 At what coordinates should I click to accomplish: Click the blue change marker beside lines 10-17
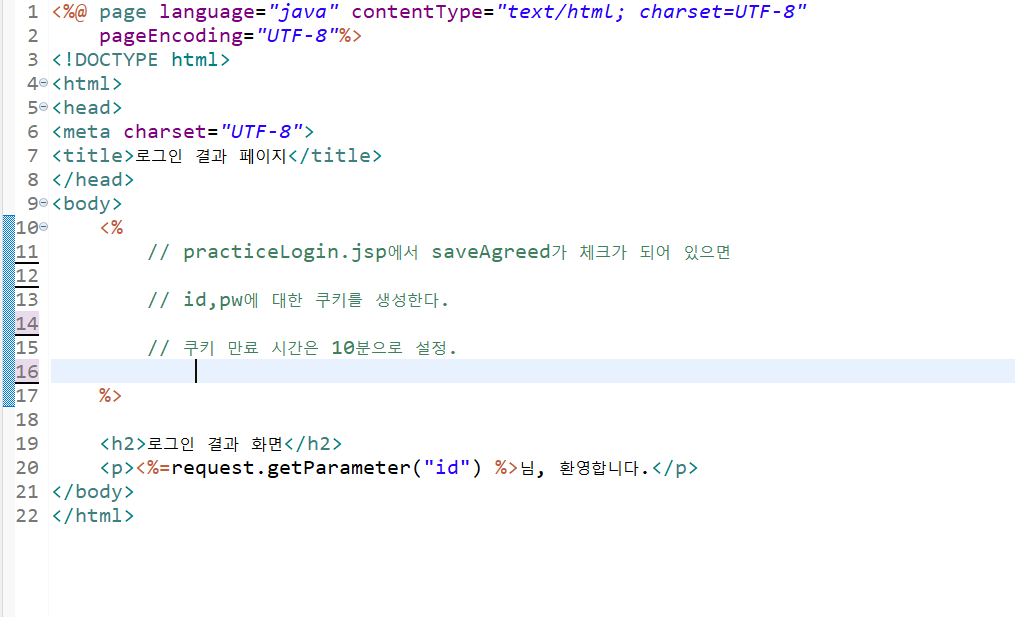coord(8,311)
